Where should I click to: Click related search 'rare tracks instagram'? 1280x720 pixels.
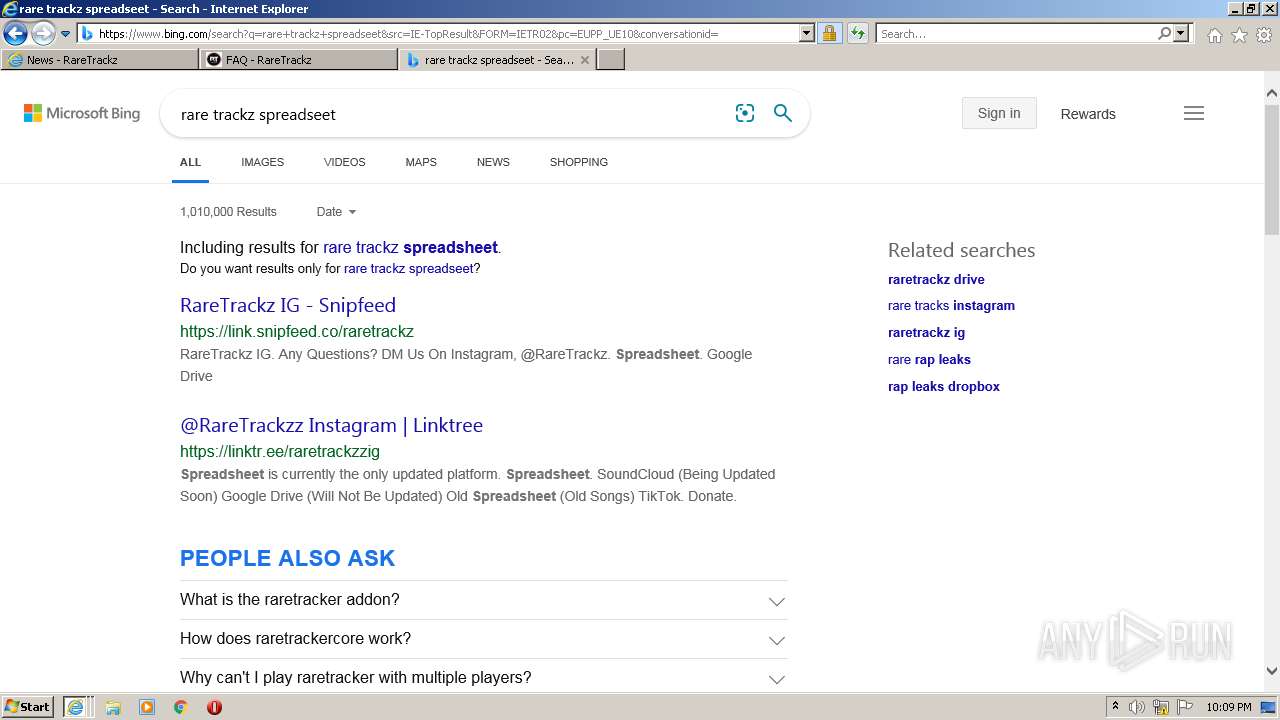(951, 306)
